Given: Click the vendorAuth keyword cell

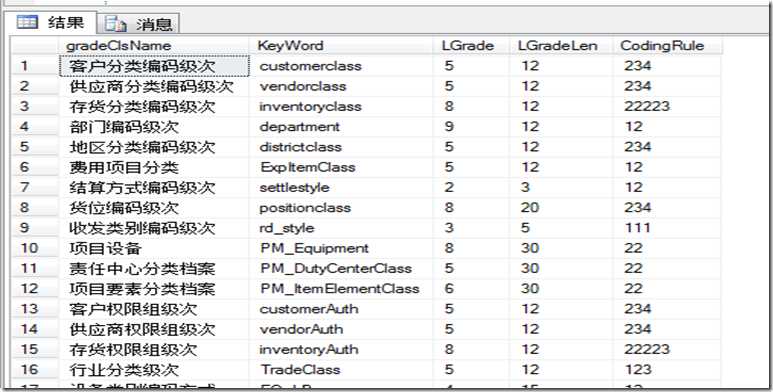Looking at the screenshot, I should [x=341, y=329].
